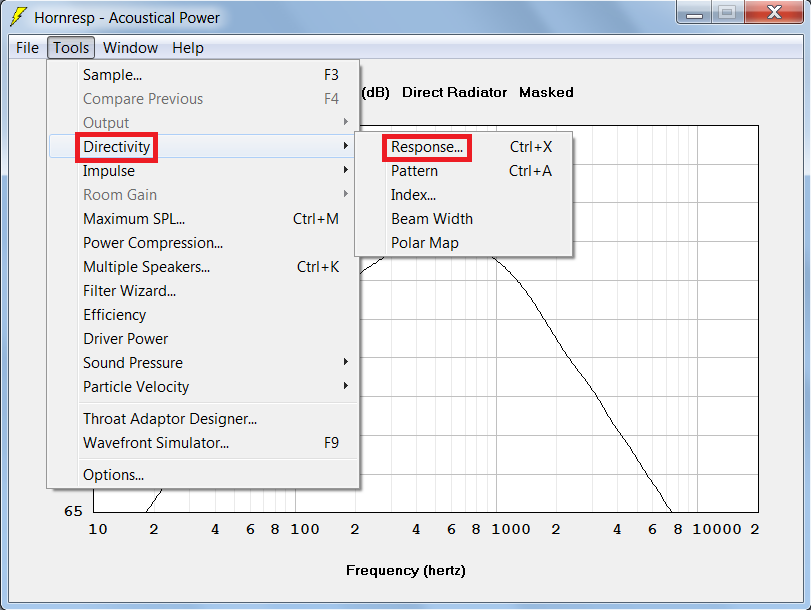Expand the Particle Velocity submenu
811x610 pixels.
204,387
